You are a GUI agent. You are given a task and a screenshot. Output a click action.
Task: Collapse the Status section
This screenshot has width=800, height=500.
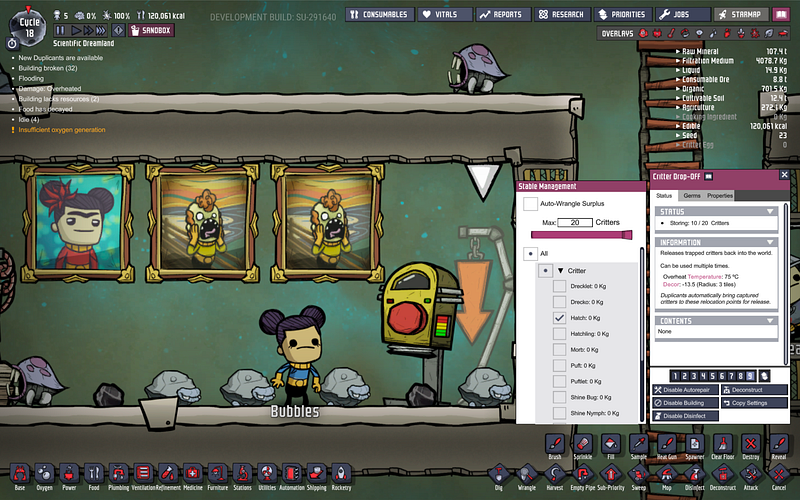pyautogui.click(x=770, y=211)
